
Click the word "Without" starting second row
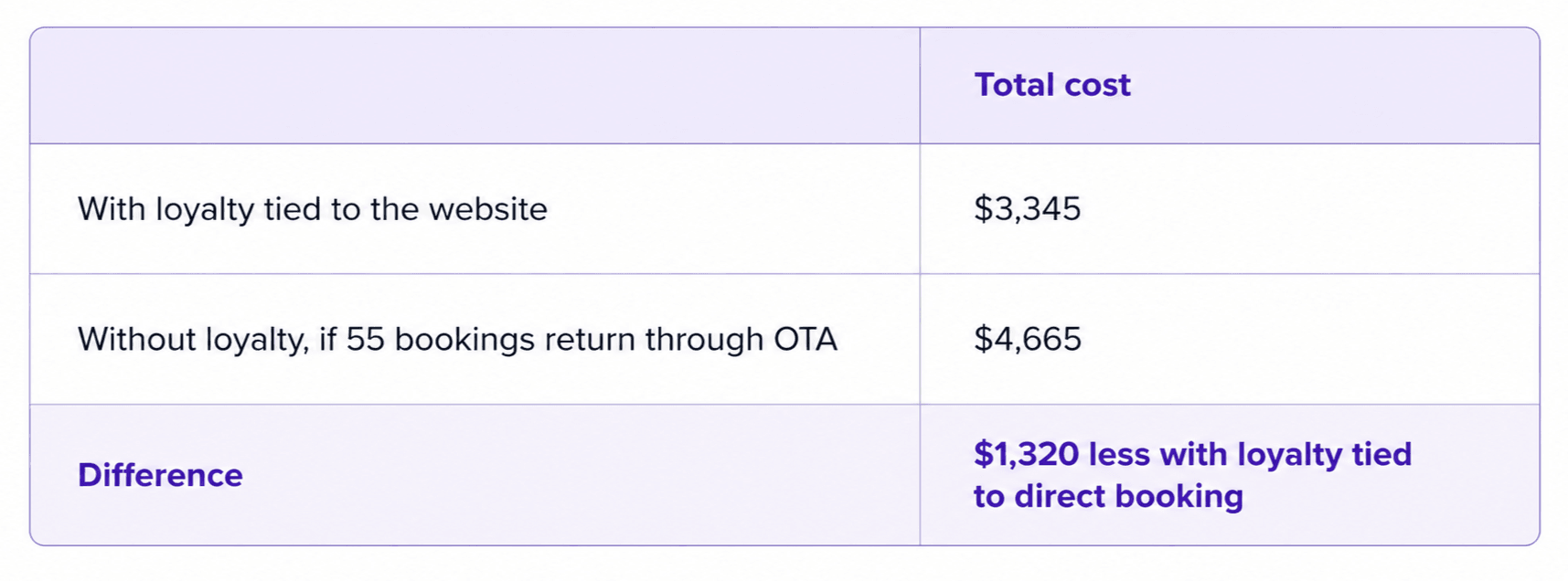click(137, 340)
